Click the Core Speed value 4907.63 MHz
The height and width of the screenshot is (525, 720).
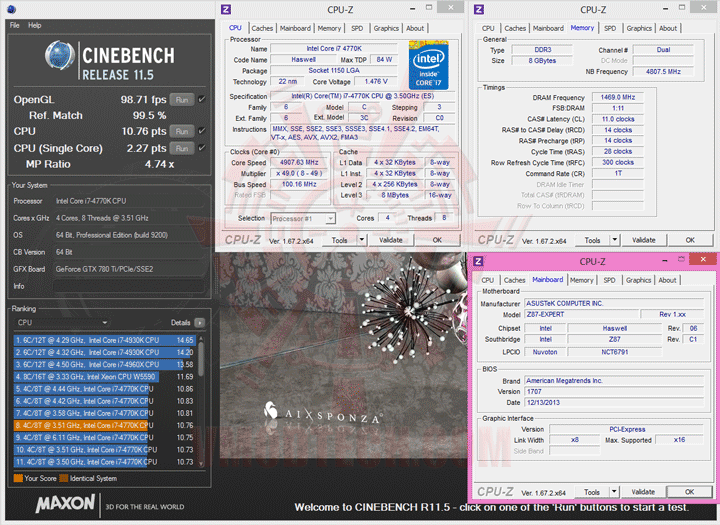299,163
